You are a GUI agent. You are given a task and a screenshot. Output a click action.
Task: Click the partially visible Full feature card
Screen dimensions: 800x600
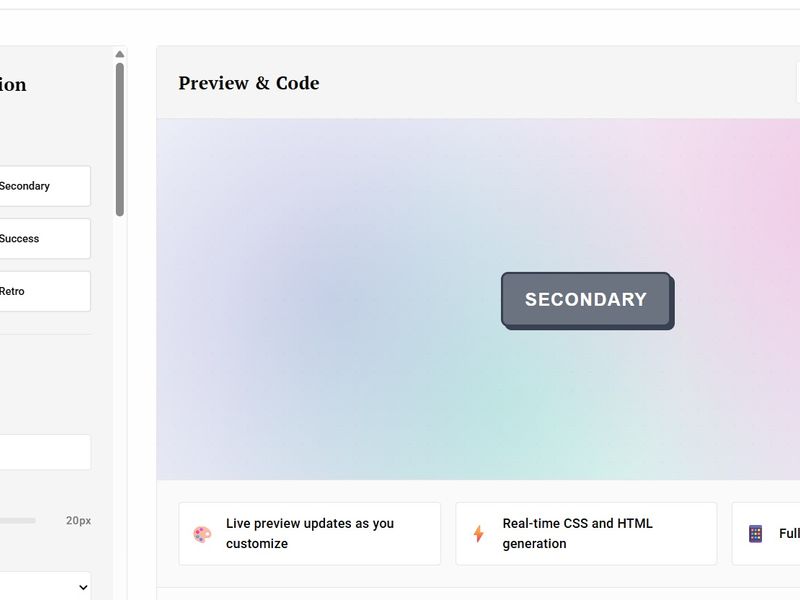click(x=770, y=533)
